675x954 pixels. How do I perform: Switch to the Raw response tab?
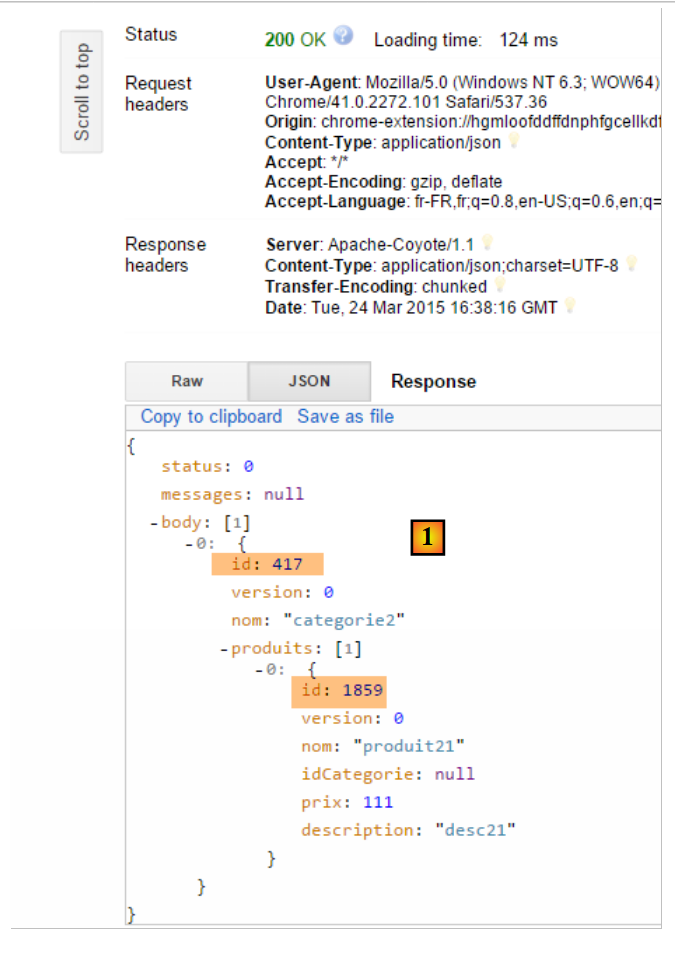(186, 381)
